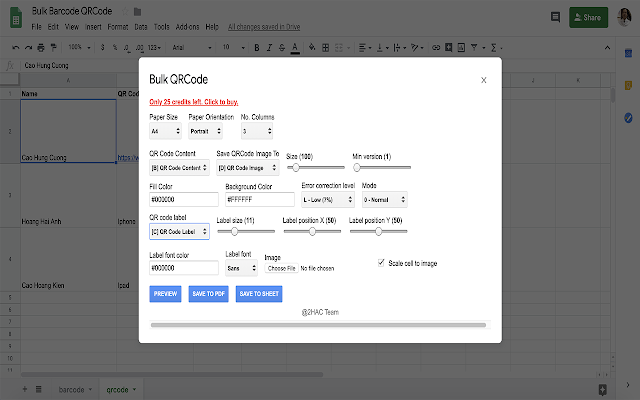Switch to the barcode sheet tab
The image size is (640, 400).
tap(75, 389)
